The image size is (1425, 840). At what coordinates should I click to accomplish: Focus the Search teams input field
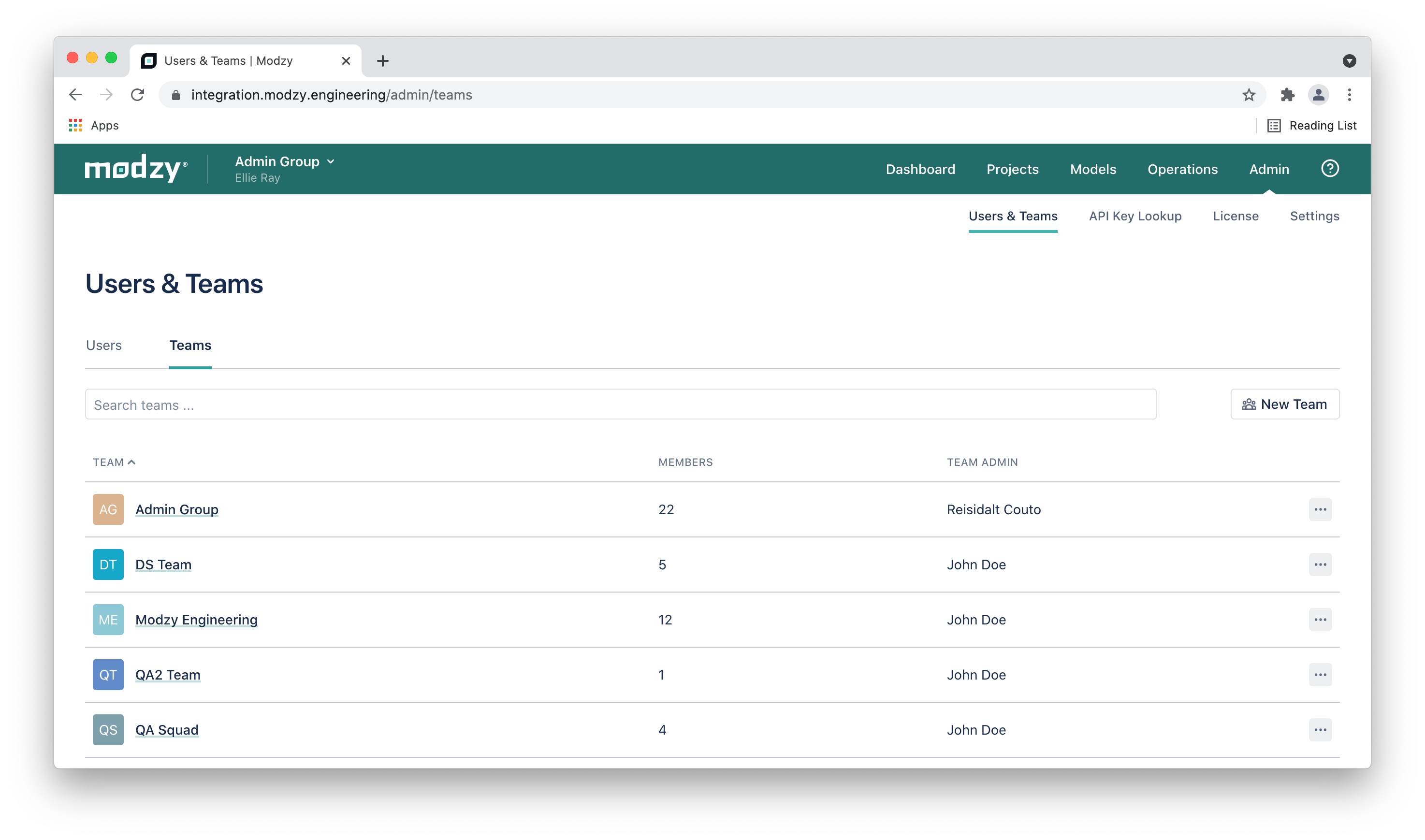point(621,404)
